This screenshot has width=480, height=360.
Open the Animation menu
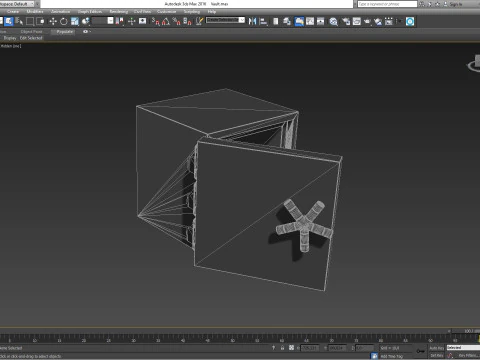tap(60, 11)
